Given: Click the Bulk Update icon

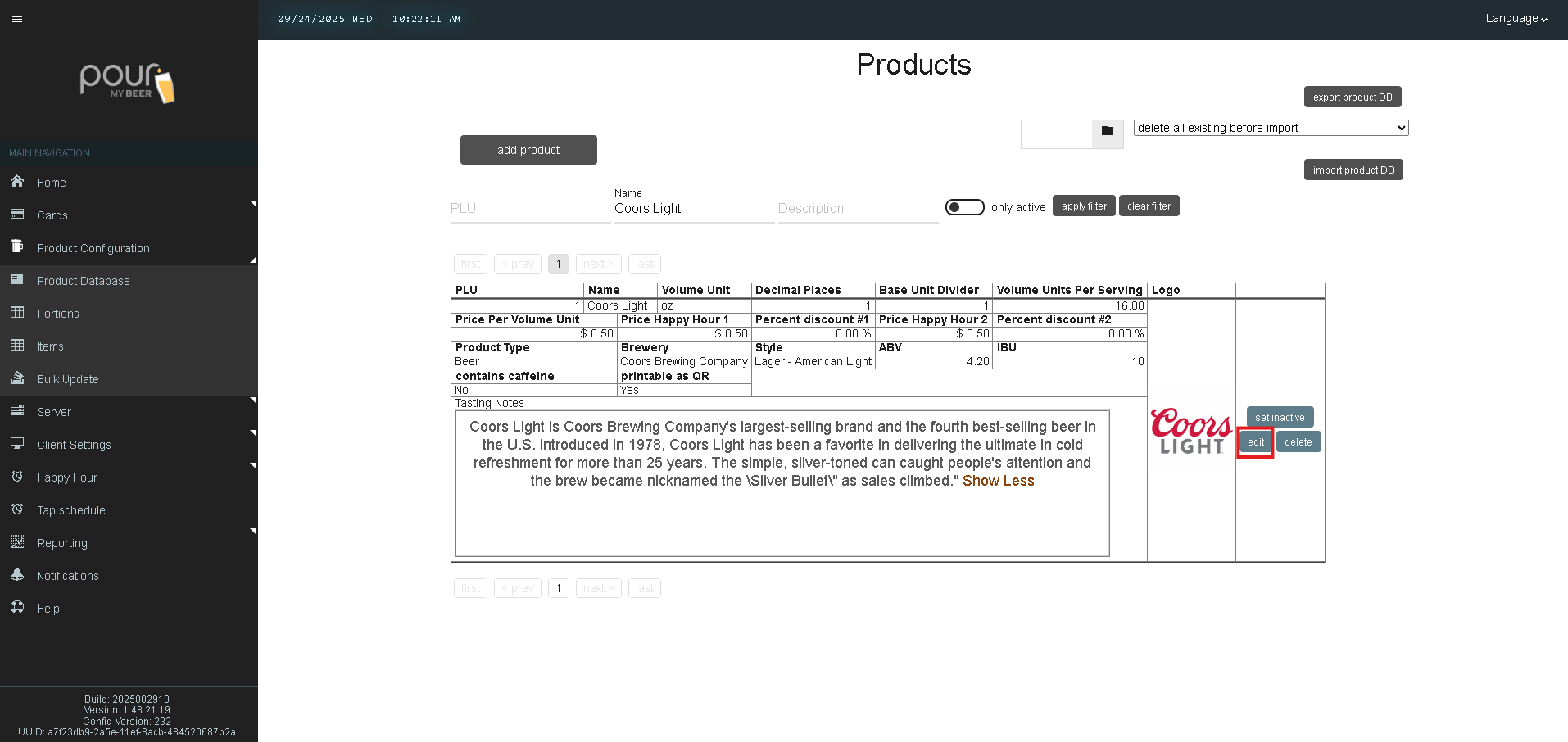Looking at the screenshot, I should tap(17, 378).
